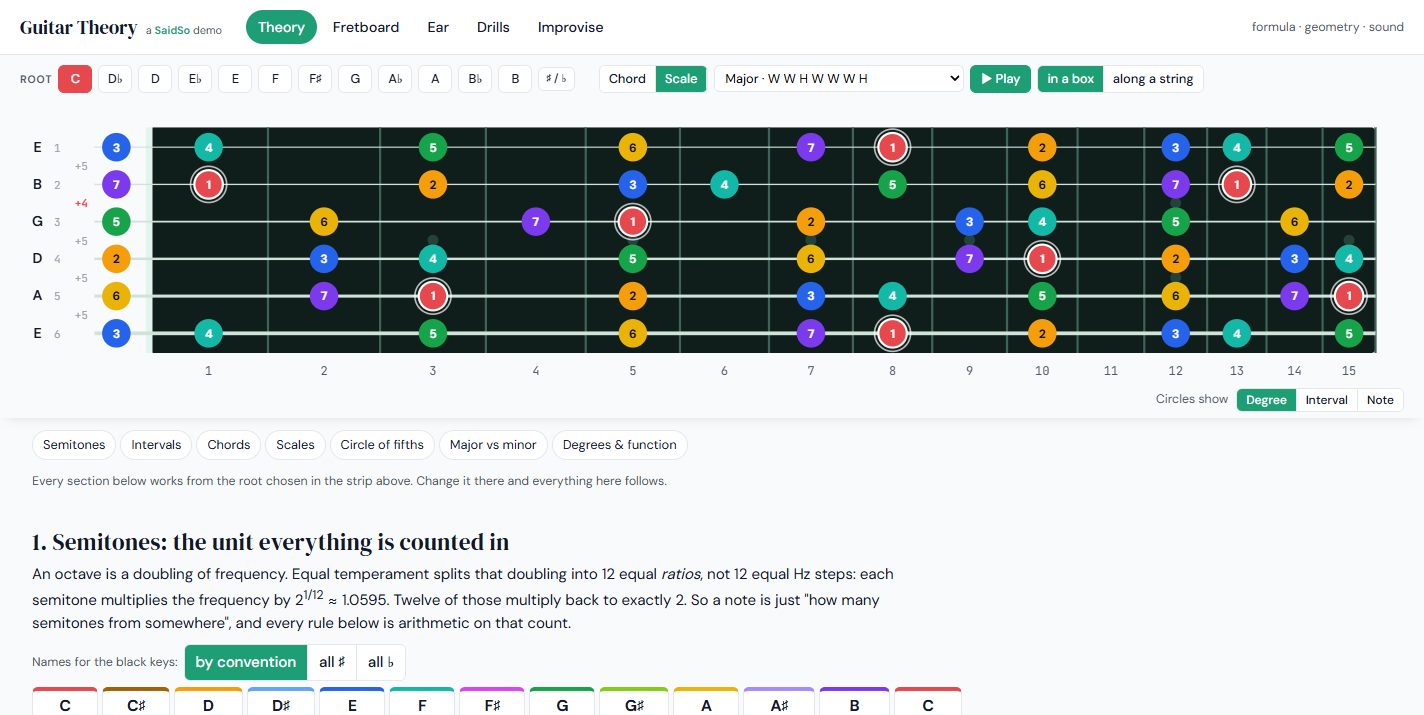
Task: Jump to the Semitones section
Action: [x=74, y=445]
